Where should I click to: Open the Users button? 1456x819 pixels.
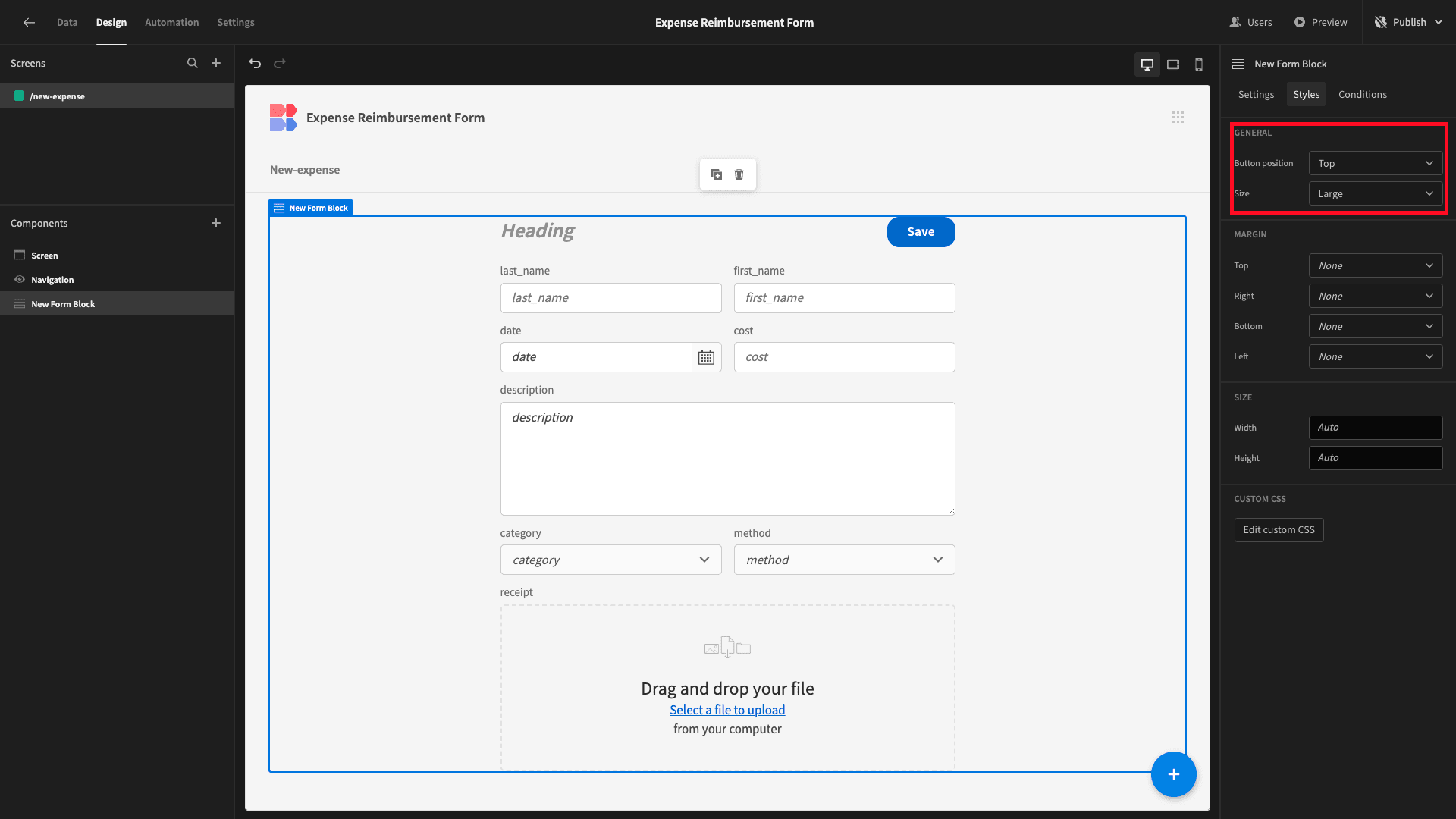tap(1251, 22)
